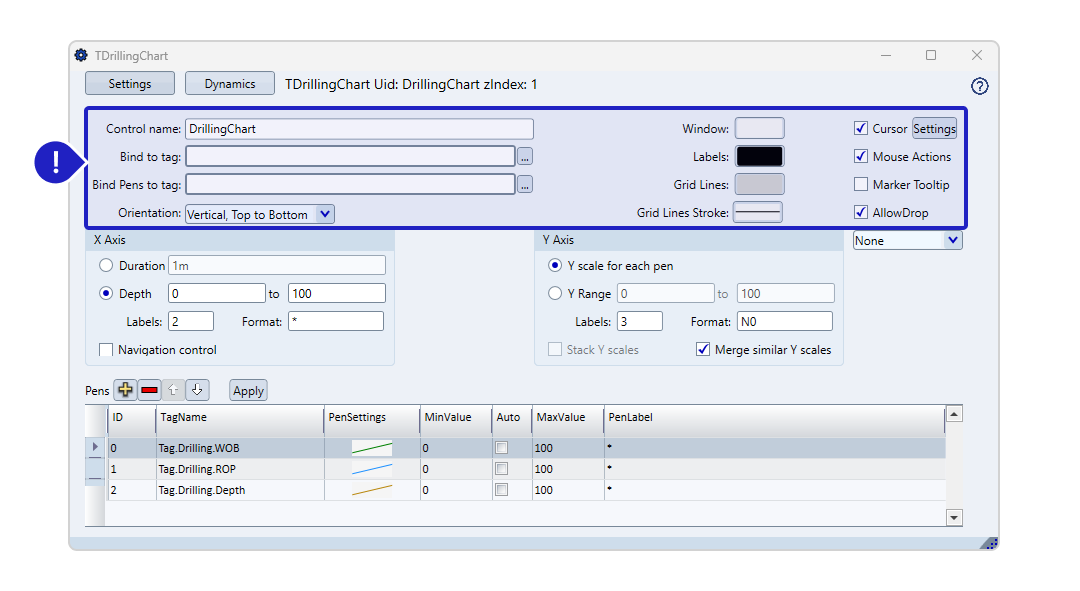
Task: Disable the Mouse Actions checkbox
Action: point(861,156)
